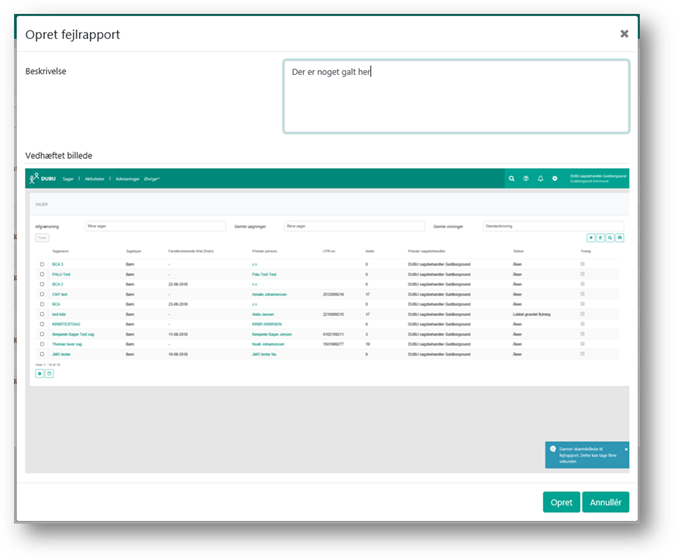The image size is (675, 559).
Task: Open the help question mark icon
Action: [x=526, y=178]
